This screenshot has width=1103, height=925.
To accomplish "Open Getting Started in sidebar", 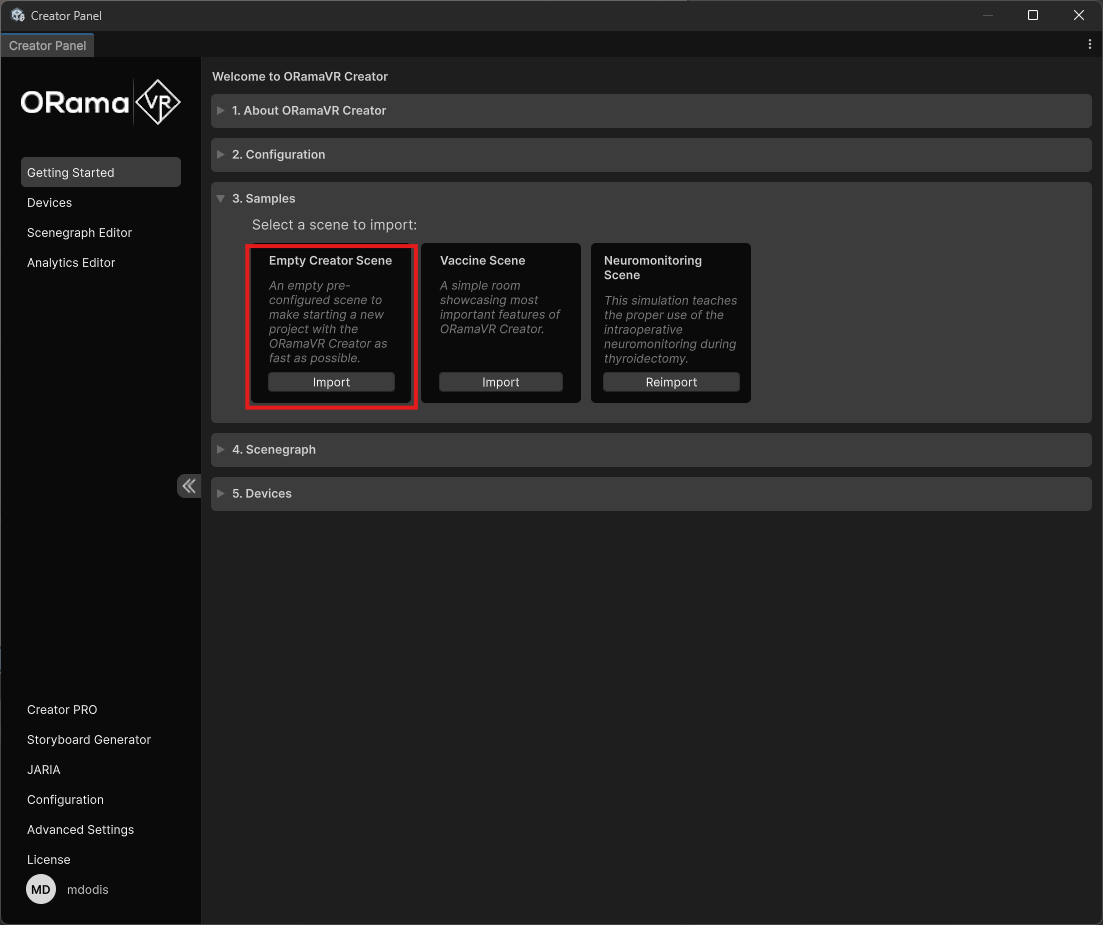I will [x=101, y=172].
